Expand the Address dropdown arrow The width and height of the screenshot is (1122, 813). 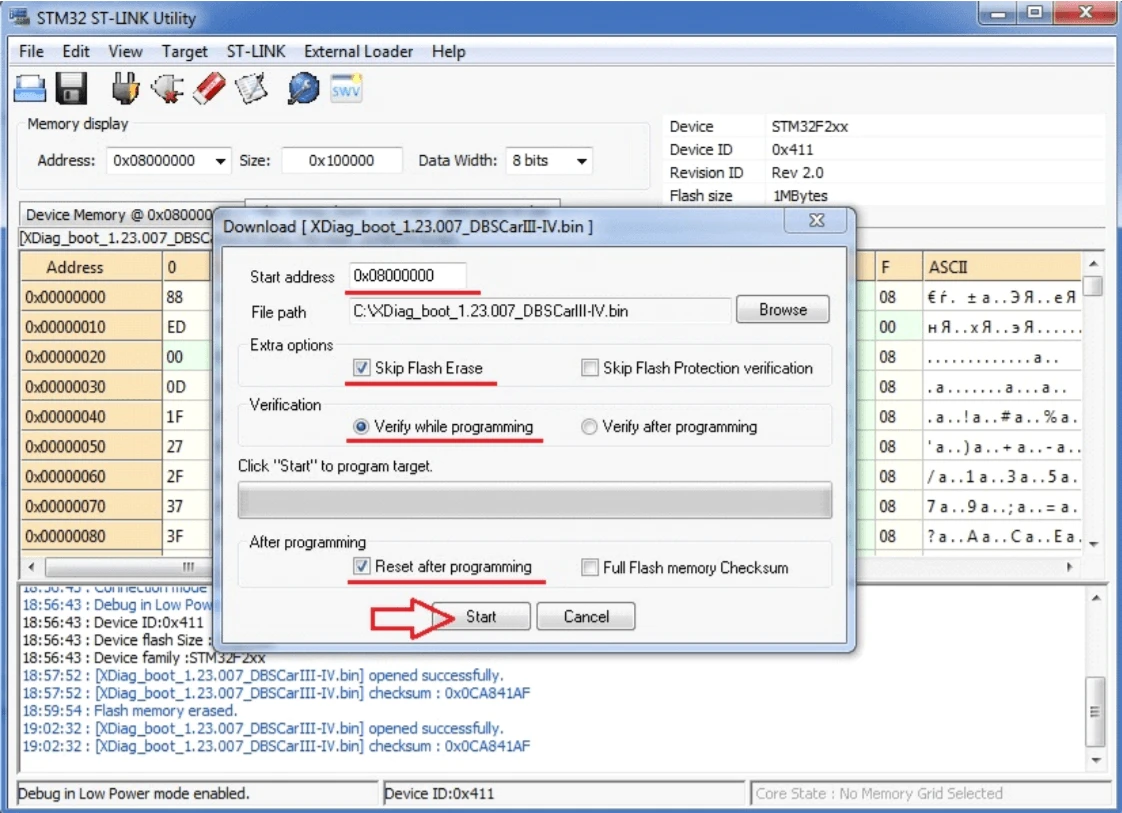220,161
